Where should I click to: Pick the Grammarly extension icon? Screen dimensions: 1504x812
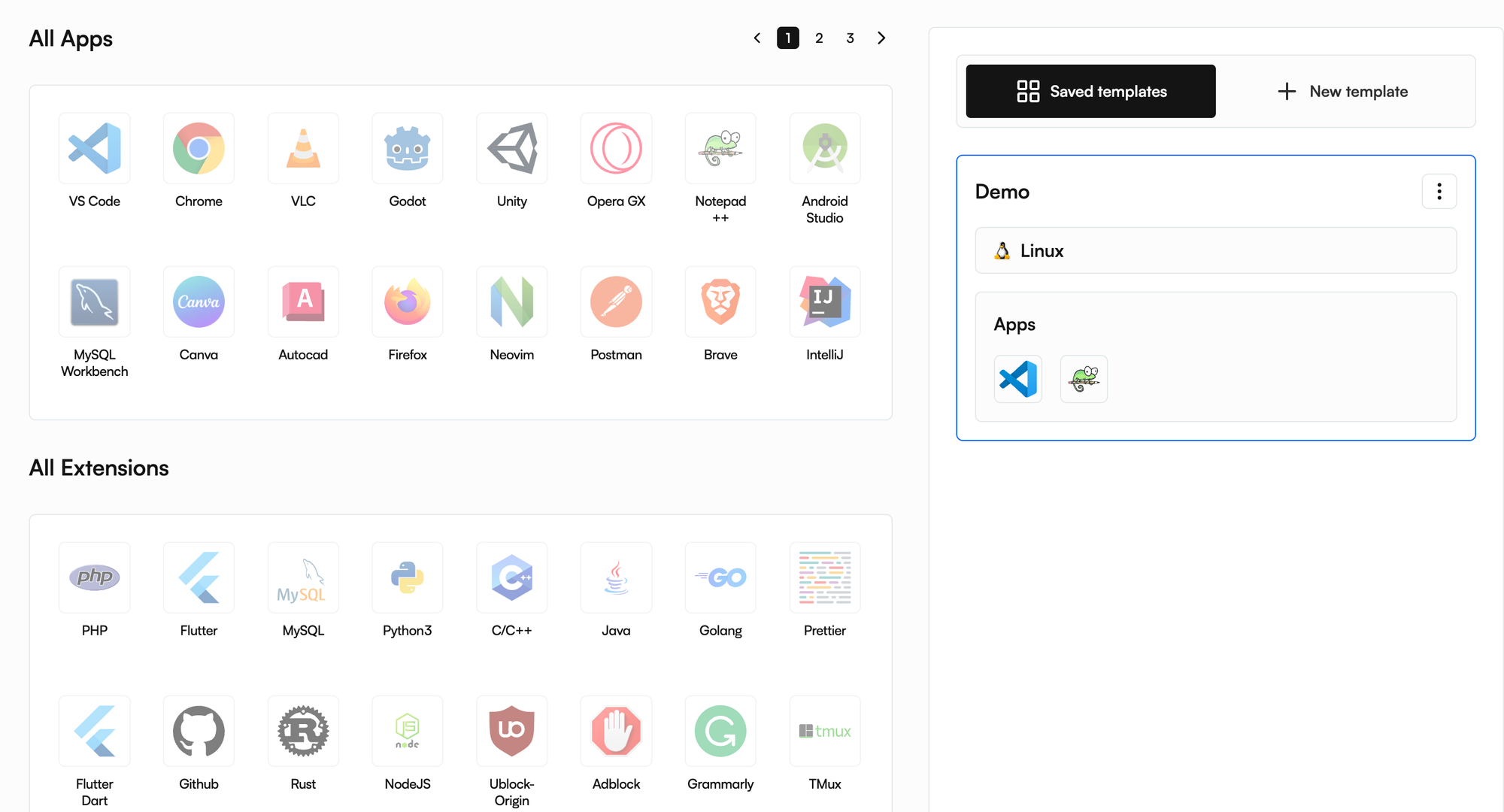720,731
